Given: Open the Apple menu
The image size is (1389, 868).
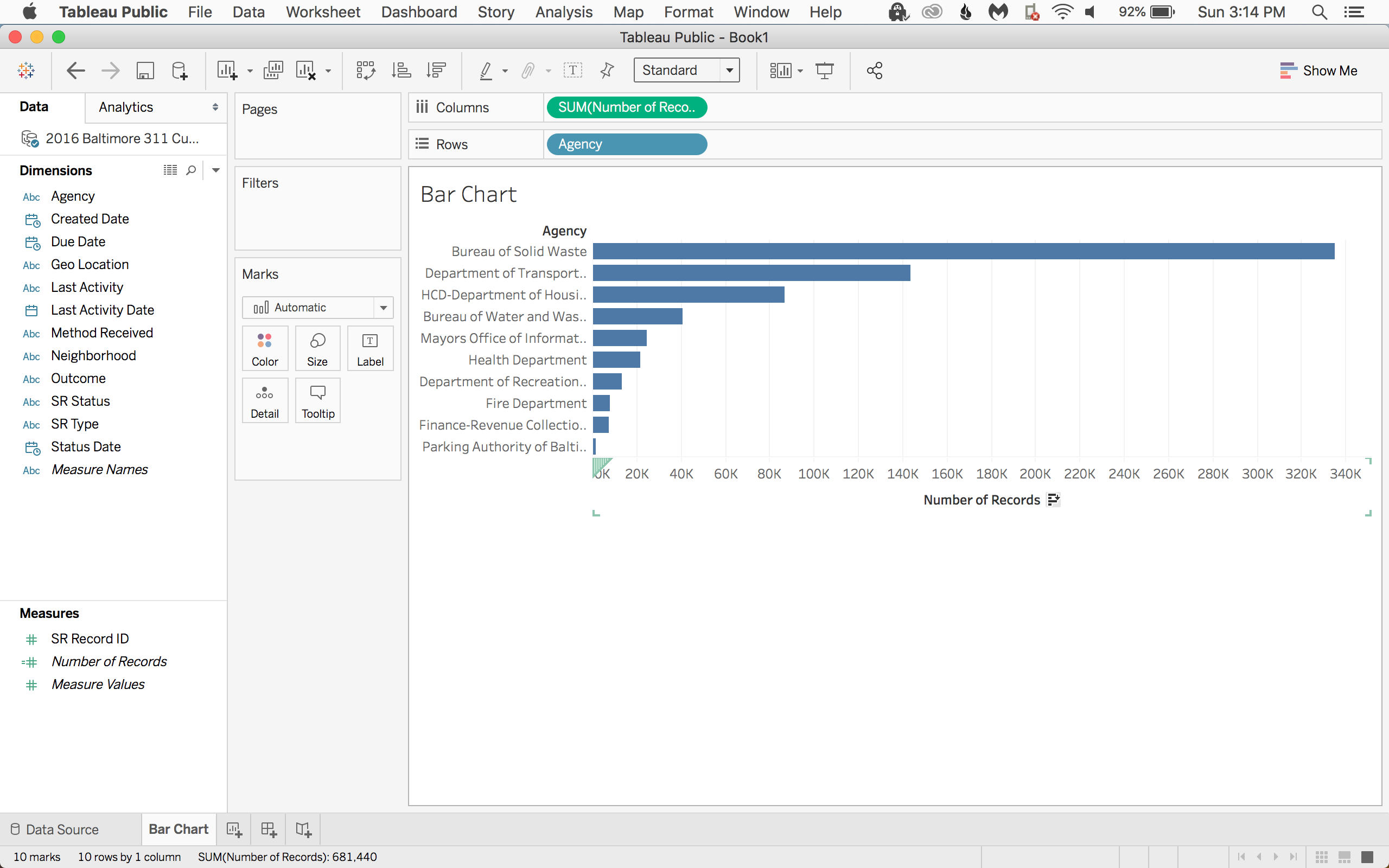Looking at the screenshot, I should [x=29, y=12].
